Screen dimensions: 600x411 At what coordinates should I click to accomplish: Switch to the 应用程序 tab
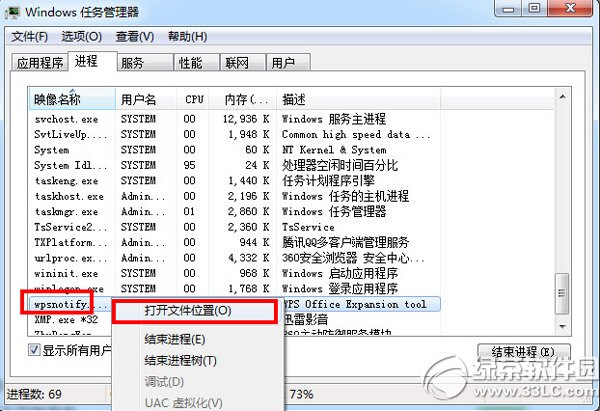[x=39, y=64]
